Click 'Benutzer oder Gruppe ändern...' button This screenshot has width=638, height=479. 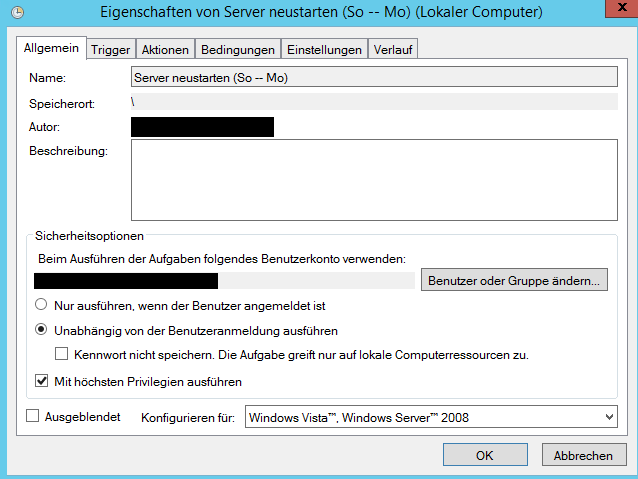click(514, 280)
